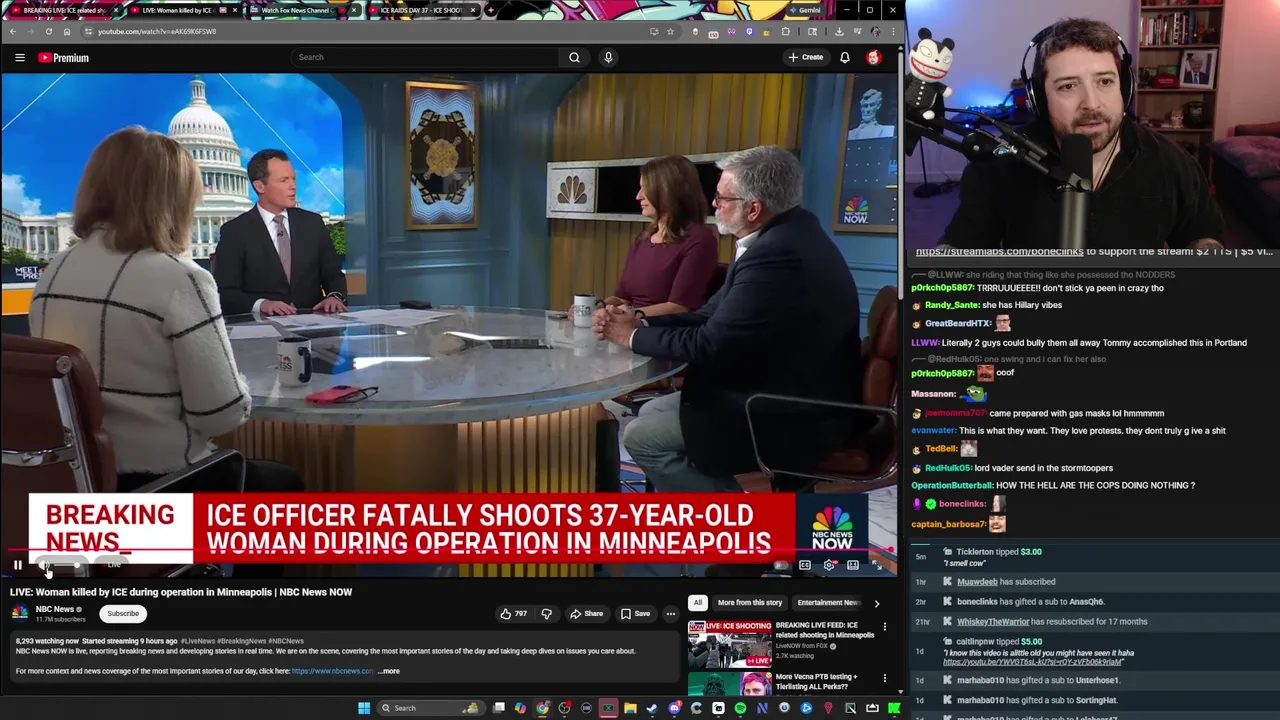Open YouTube account avatar menu
The image size is (1280, 720).
click(874, 57)
